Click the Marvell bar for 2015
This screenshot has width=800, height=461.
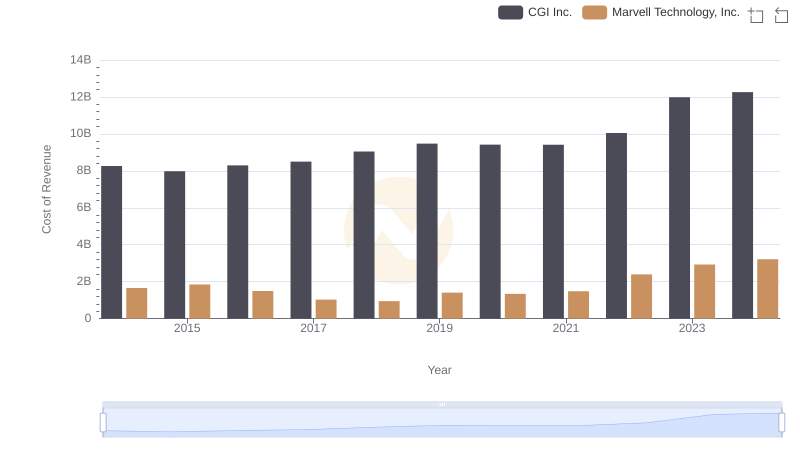pyautogui.click(x=199, y=301)
